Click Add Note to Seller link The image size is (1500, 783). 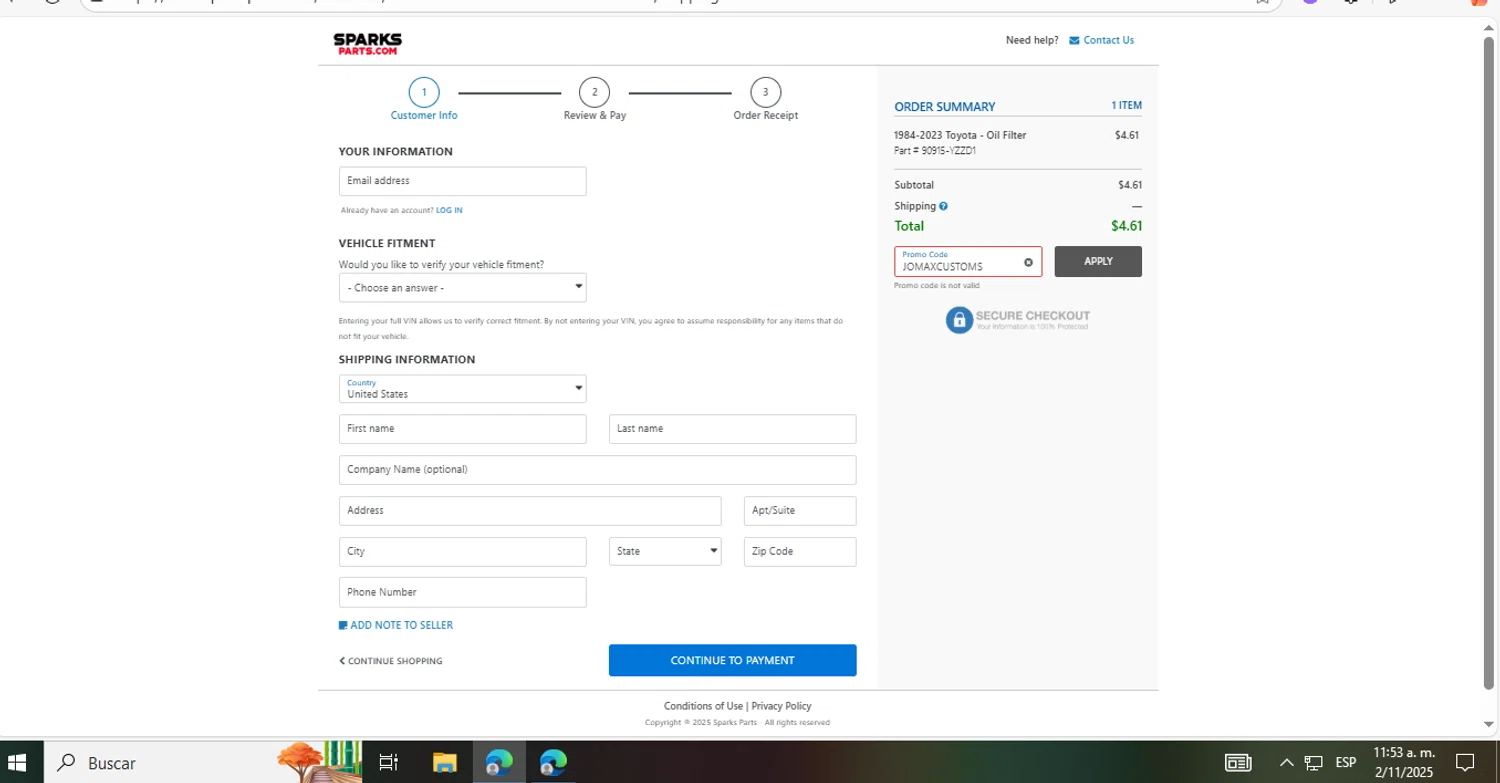click(401, 625)
